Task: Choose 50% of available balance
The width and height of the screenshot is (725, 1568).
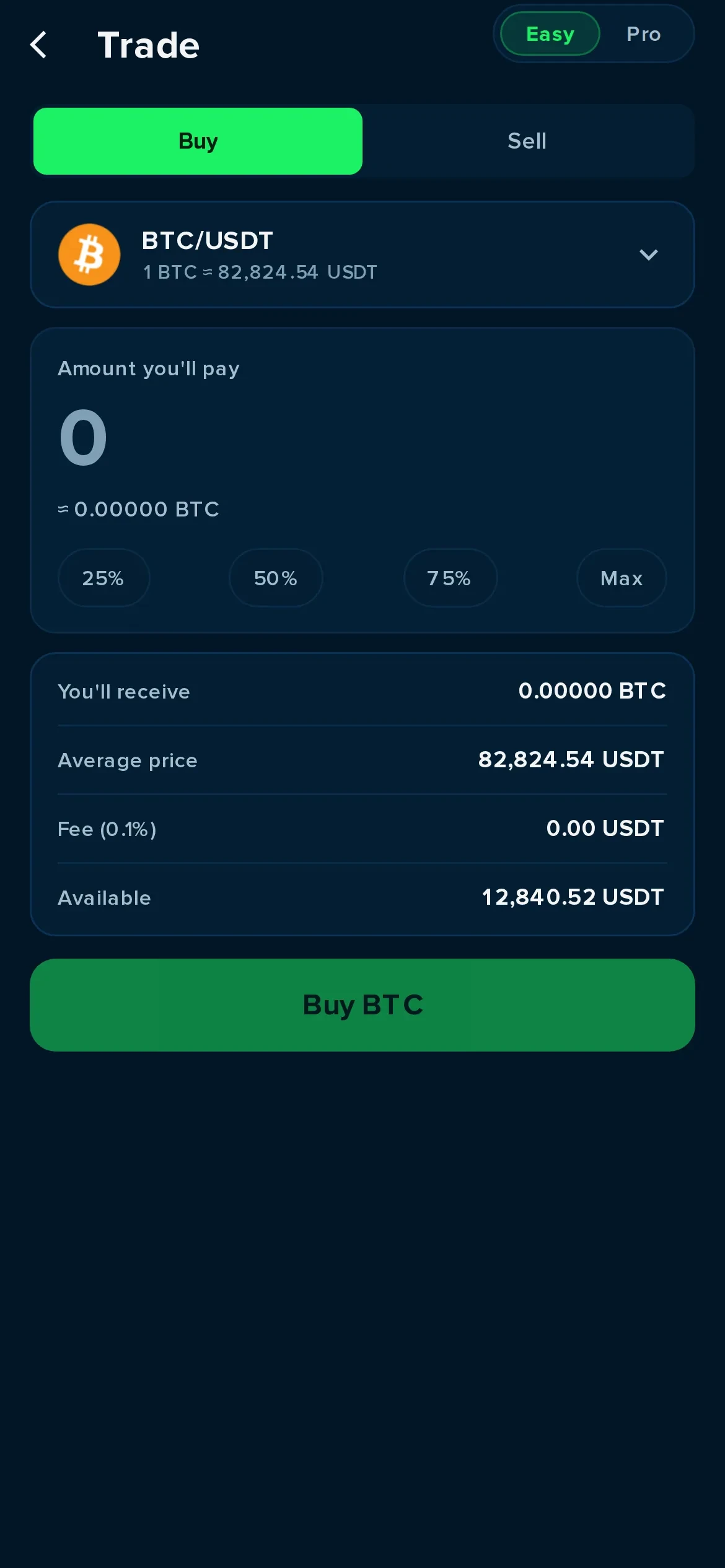Action: click(276, 578)
